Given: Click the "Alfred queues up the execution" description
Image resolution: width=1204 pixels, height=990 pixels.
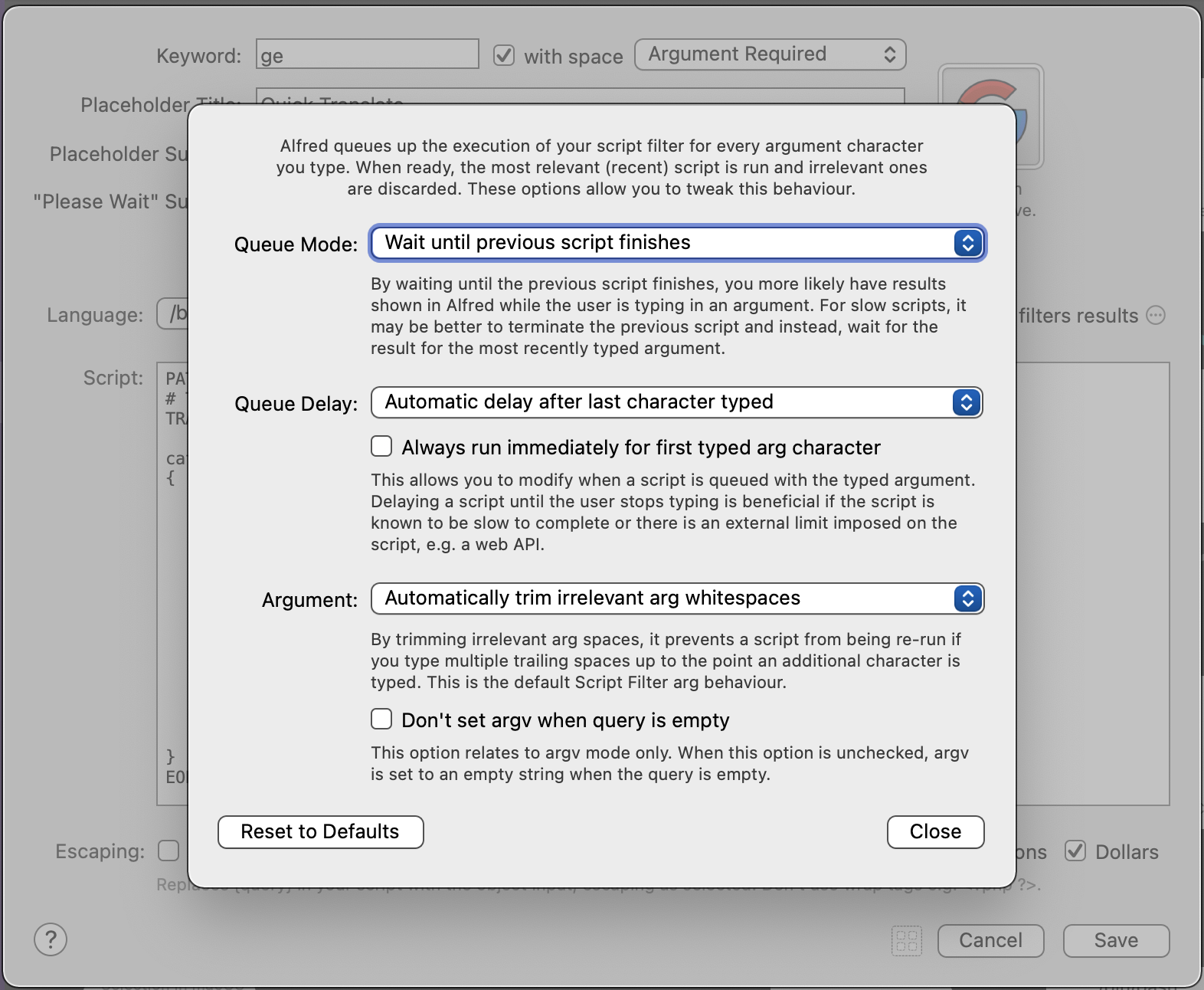Looking at the screenshot, I should tap(602, 167).
